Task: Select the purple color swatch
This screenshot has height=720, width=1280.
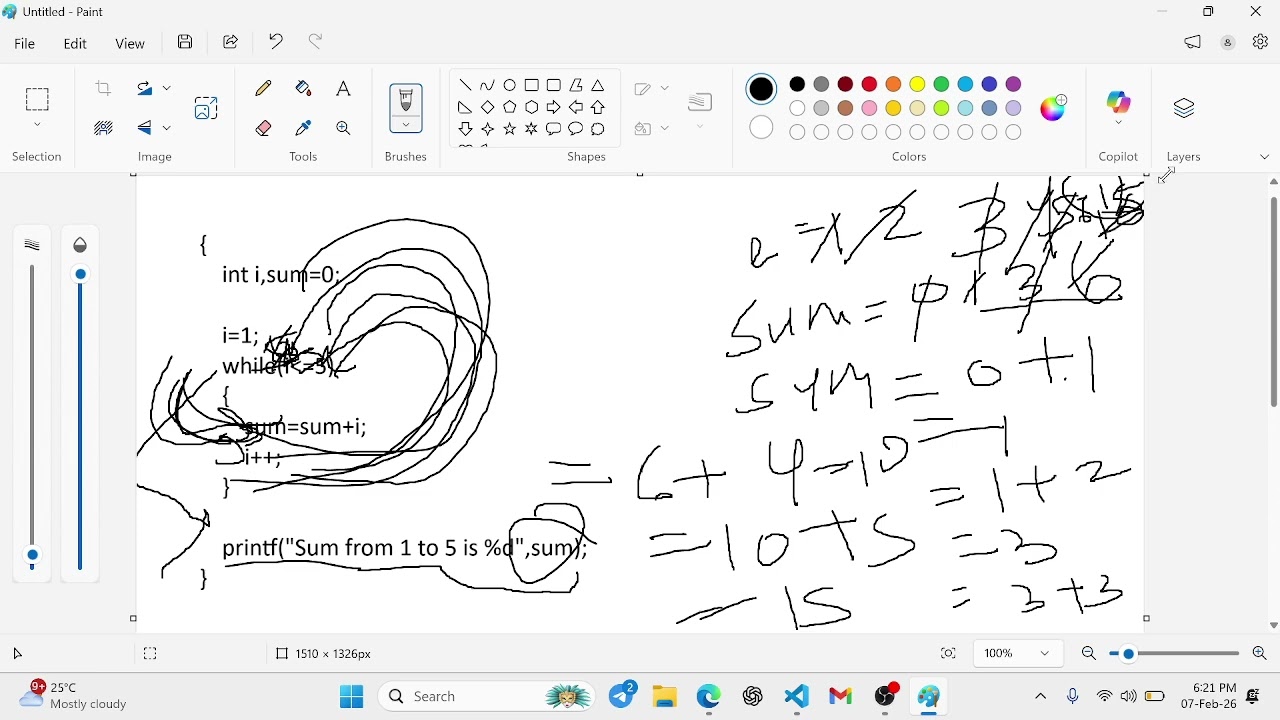Action: tap(1014, 84)
